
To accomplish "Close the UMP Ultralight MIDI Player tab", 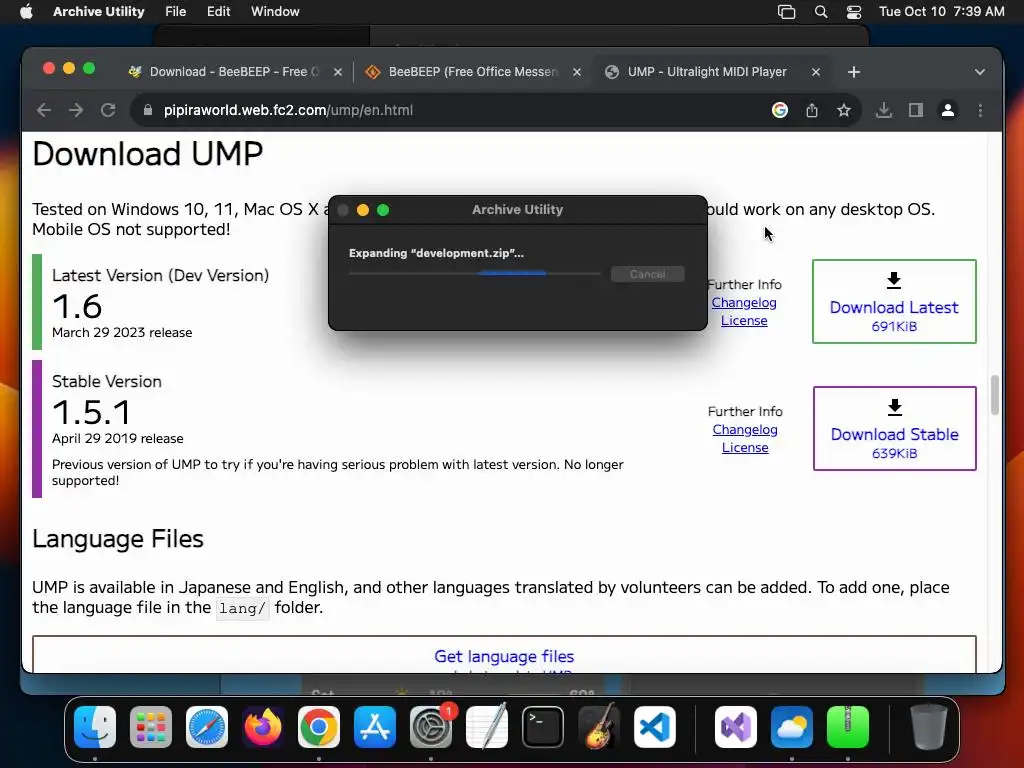I will tap(816, 72).
